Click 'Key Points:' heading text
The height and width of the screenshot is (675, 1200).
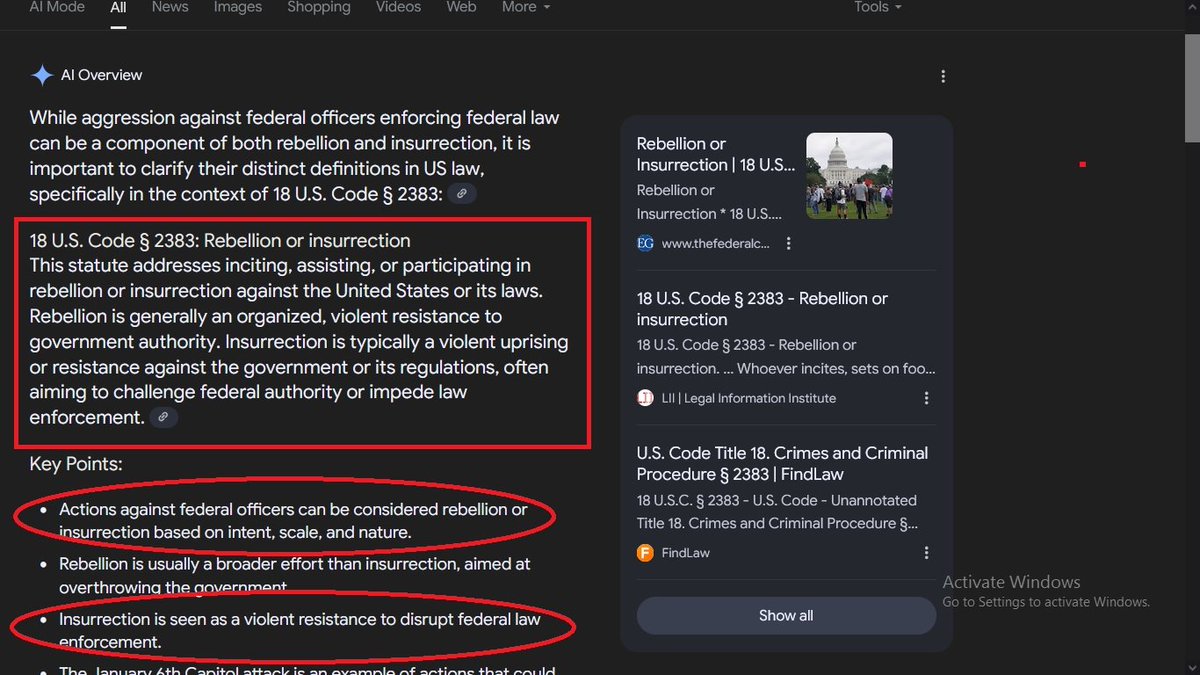76,465
